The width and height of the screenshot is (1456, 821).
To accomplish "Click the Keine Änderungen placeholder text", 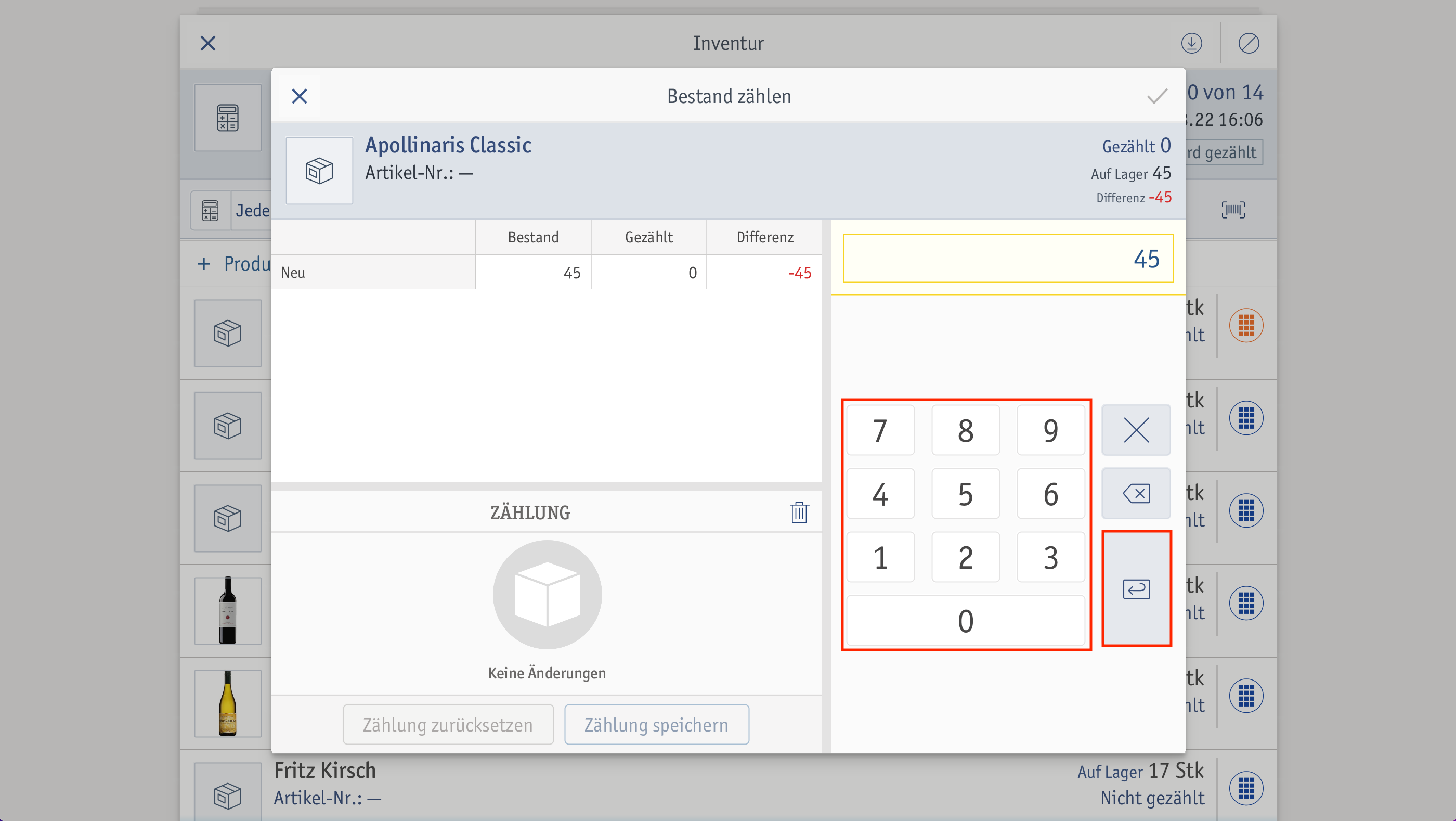I will pyautogui.click(x=547, y=673).
